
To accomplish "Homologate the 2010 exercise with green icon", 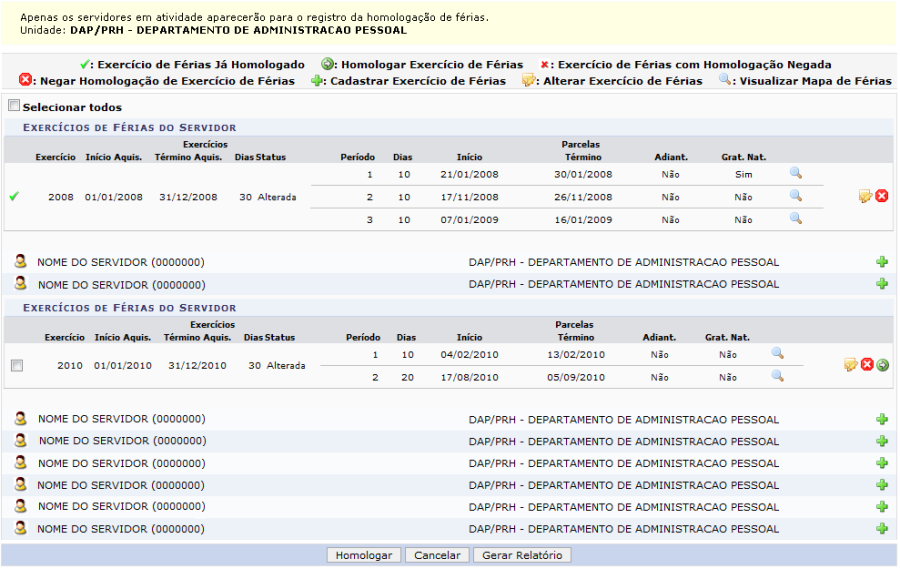I will [x=883, y=365].
